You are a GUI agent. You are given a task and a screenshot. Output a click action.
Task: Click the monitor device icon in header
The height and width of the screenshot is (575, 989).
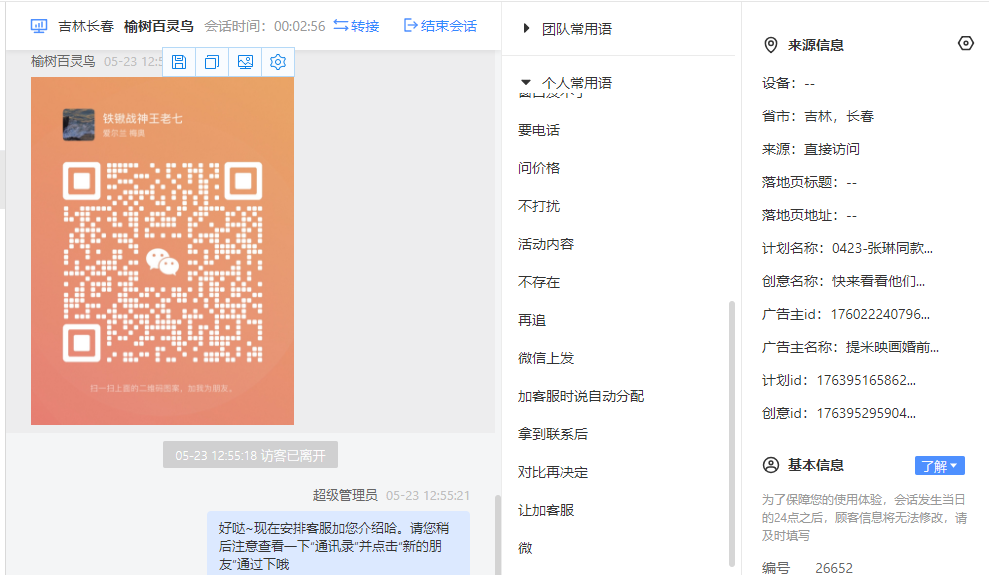pos(39,26)
